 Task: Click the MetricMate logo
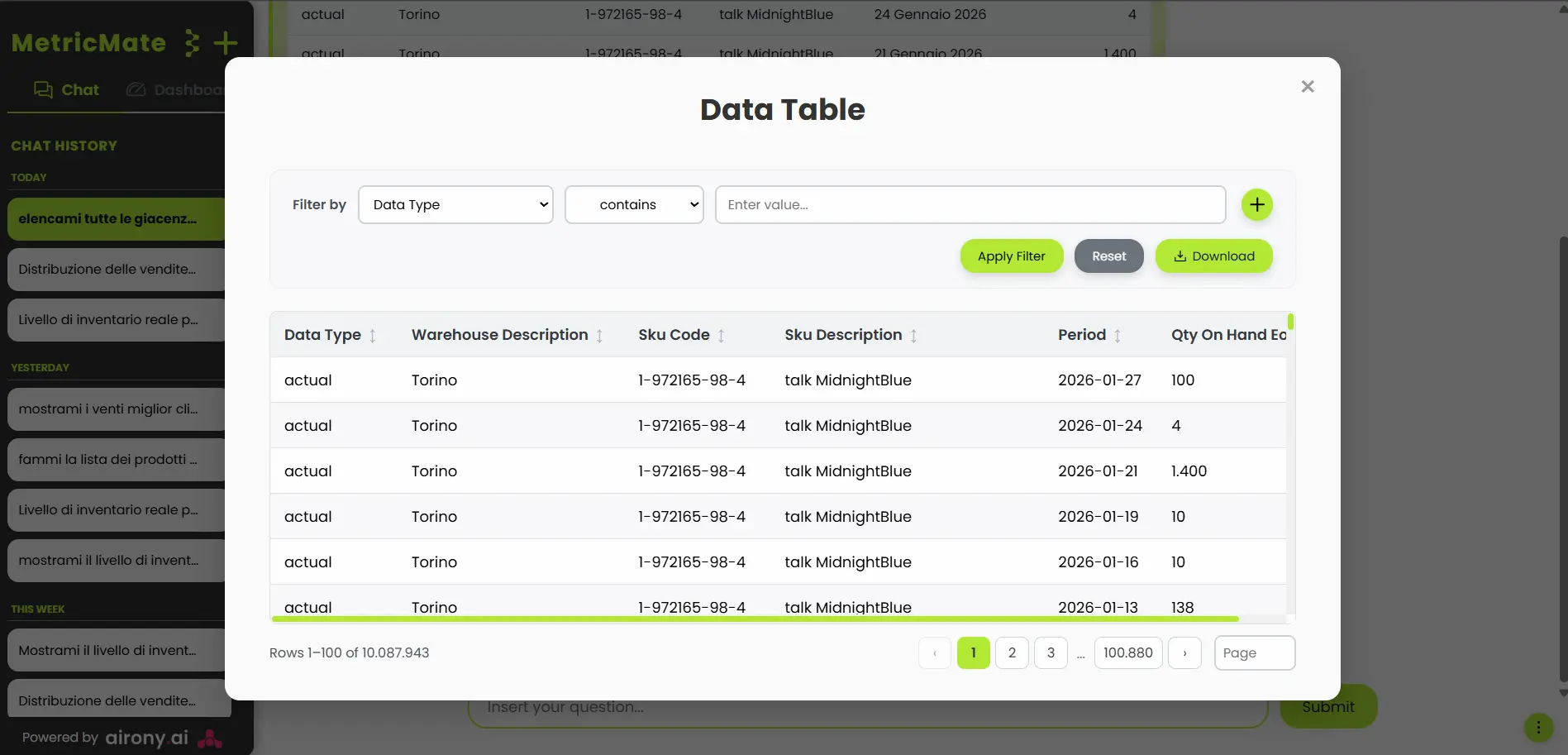[x=88, y=43]
